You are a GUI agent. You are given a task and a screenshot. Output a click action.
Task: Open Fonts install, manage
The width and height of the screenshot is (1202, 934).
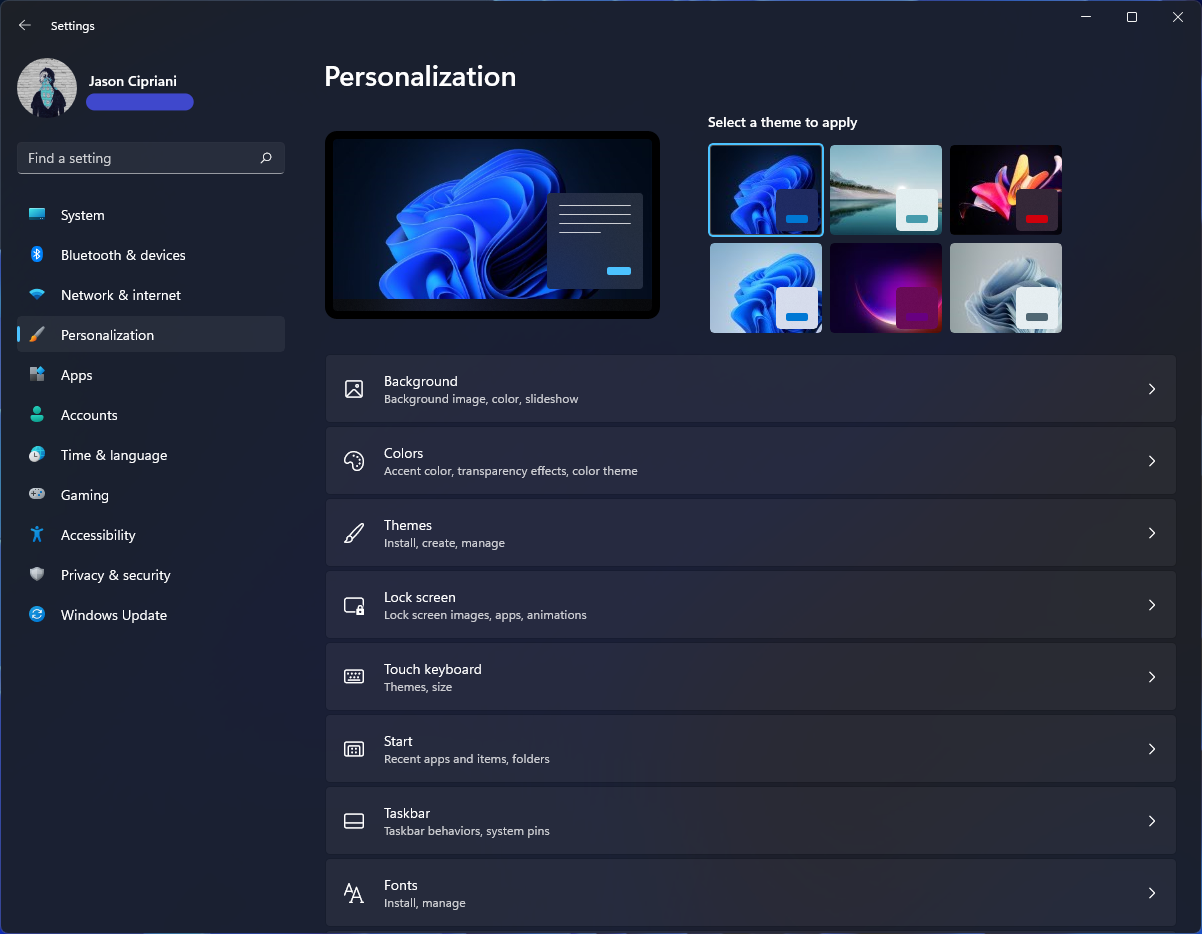point(751,893)
